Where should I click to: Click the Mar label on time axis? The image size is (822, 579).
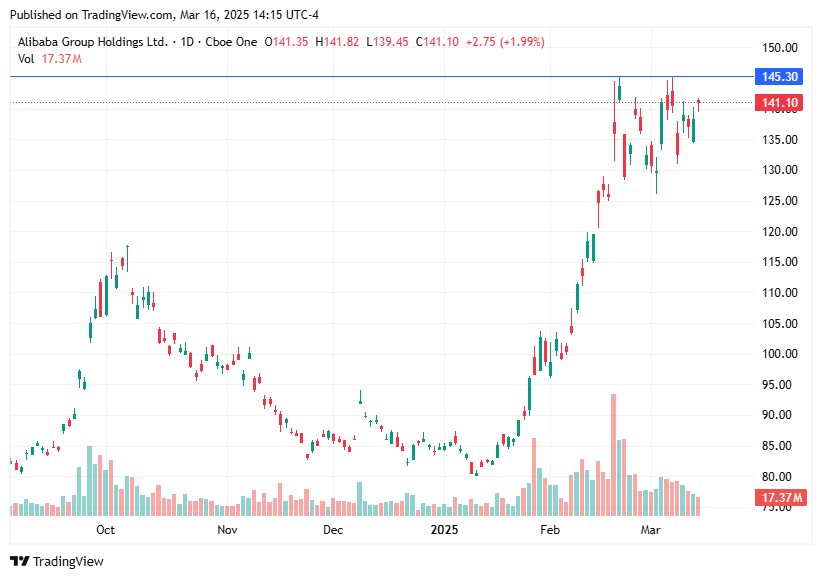click(x=650, y=530)
